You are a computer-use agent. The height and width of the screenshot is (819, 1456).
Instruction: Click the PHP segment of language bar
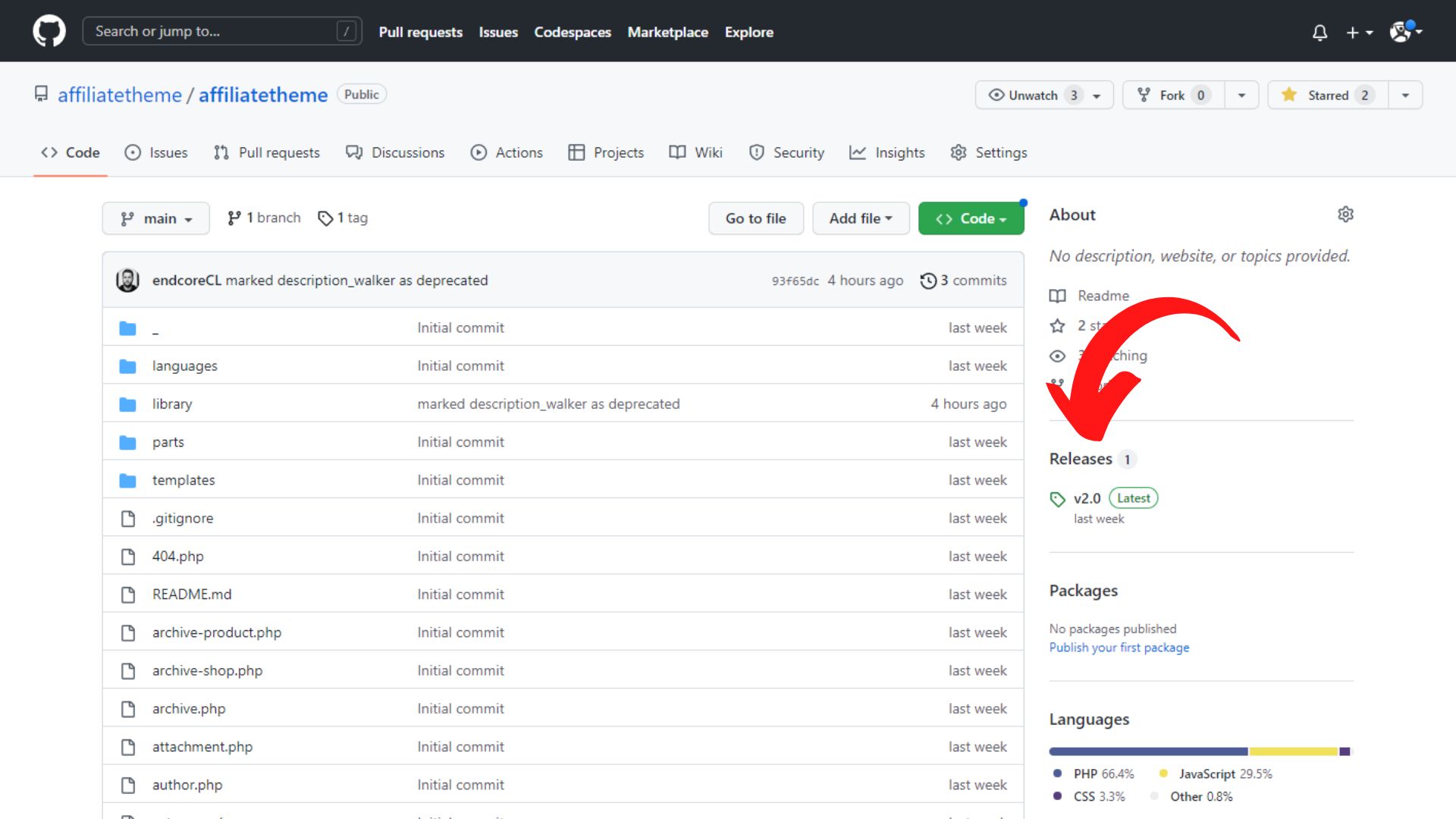[x=1148, y=751]
